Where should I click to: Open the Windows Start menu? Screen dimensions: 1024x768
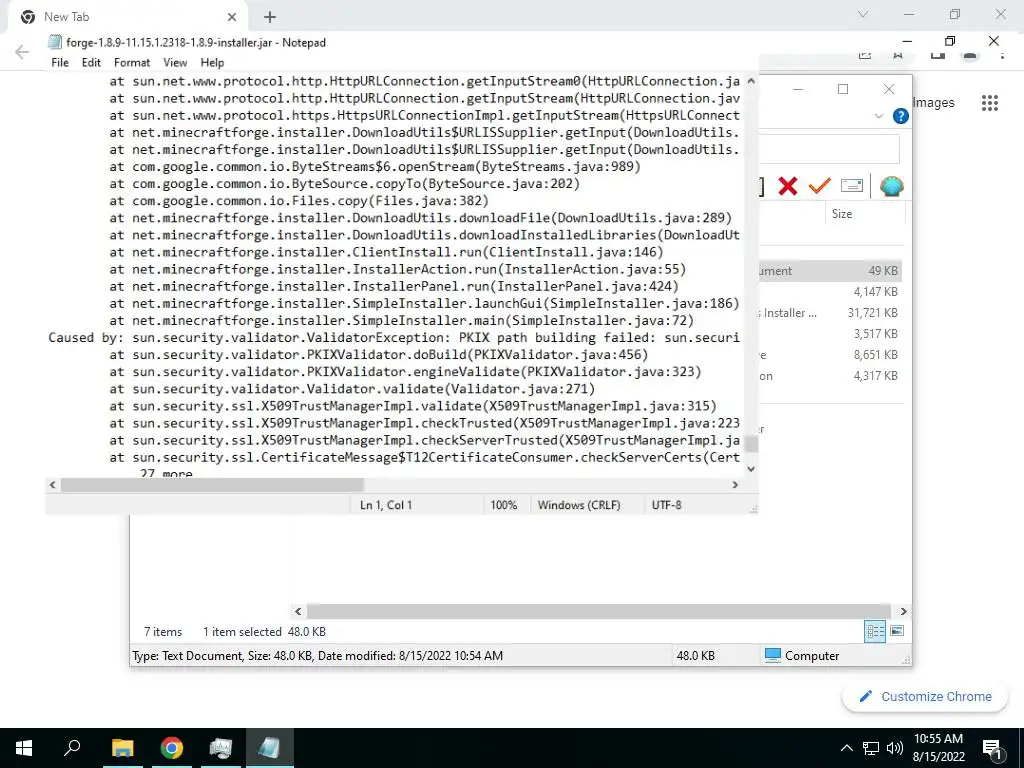pyautogui.click(x=24, y=748)
